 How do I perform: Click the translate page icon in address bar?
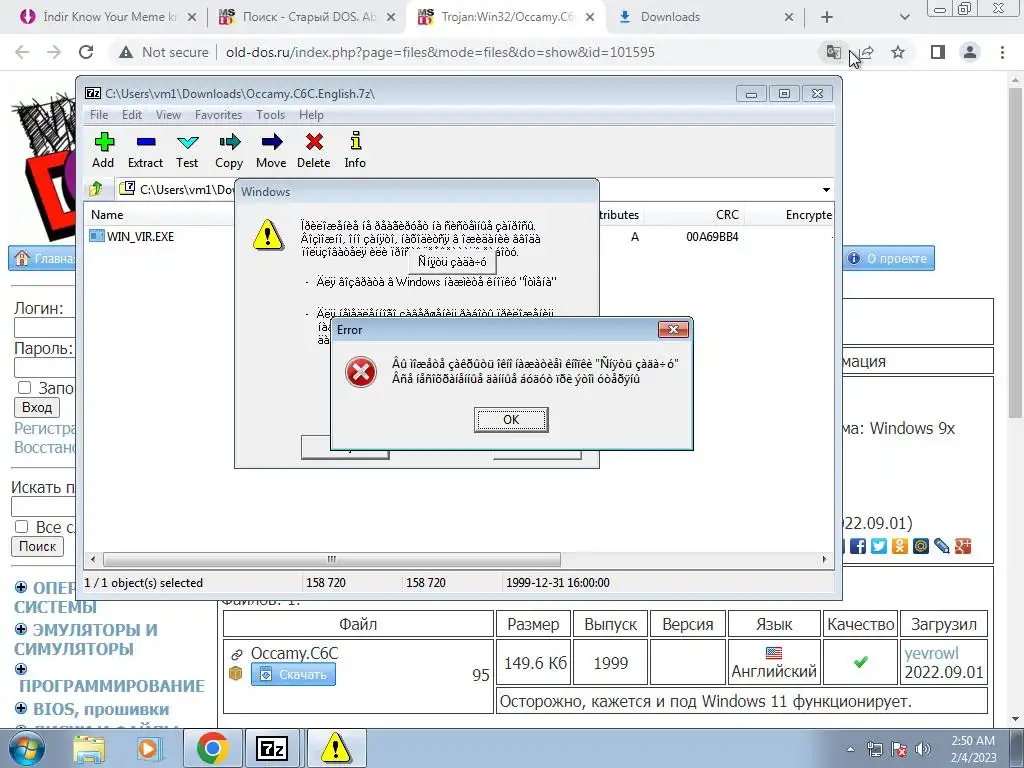pyautogui.click(x=833, y=52)
